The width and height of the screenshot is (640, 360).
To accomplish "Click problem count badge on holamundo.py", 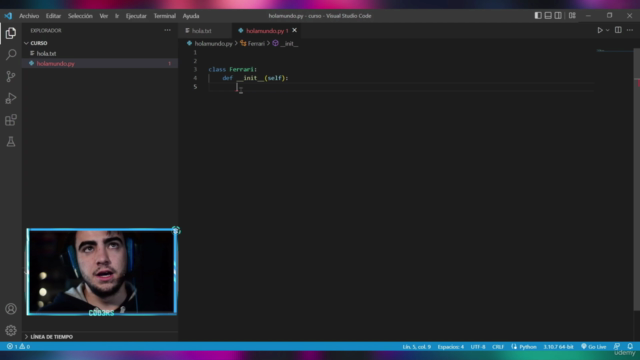I will point(169,64).
